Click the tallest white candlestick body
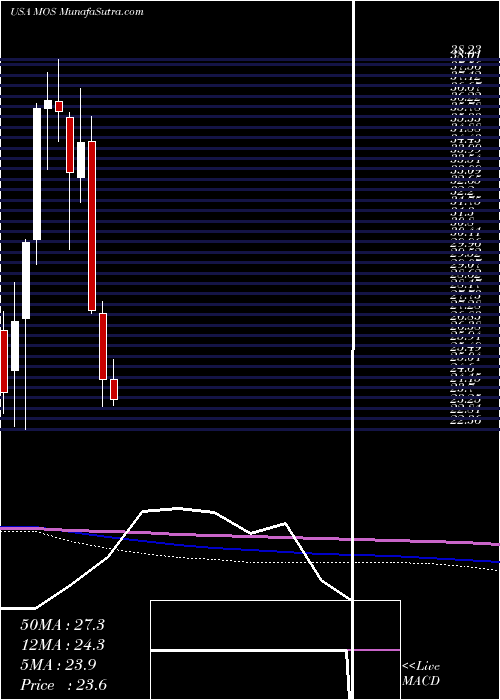The width and height of the screenshot is (500, 700). coord(37,174)
